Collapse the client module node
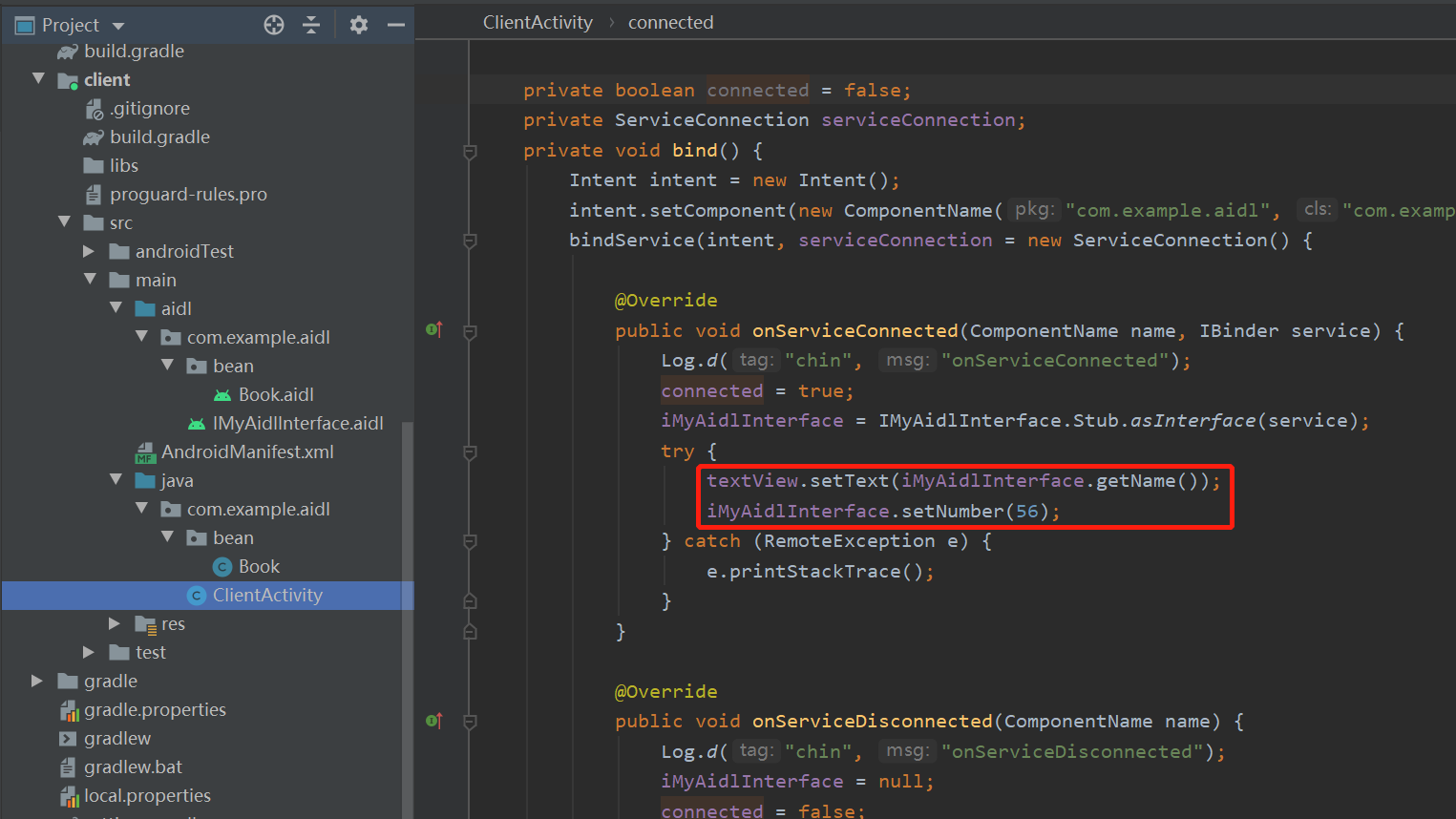Screen dimensions: 1456x819 coord(38,79)
